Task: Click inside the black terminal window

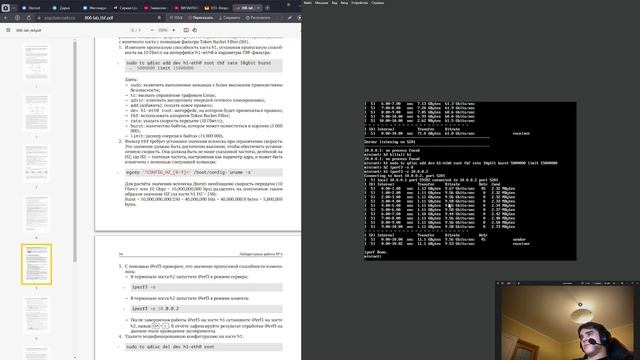Action: [x=470, y=181]
